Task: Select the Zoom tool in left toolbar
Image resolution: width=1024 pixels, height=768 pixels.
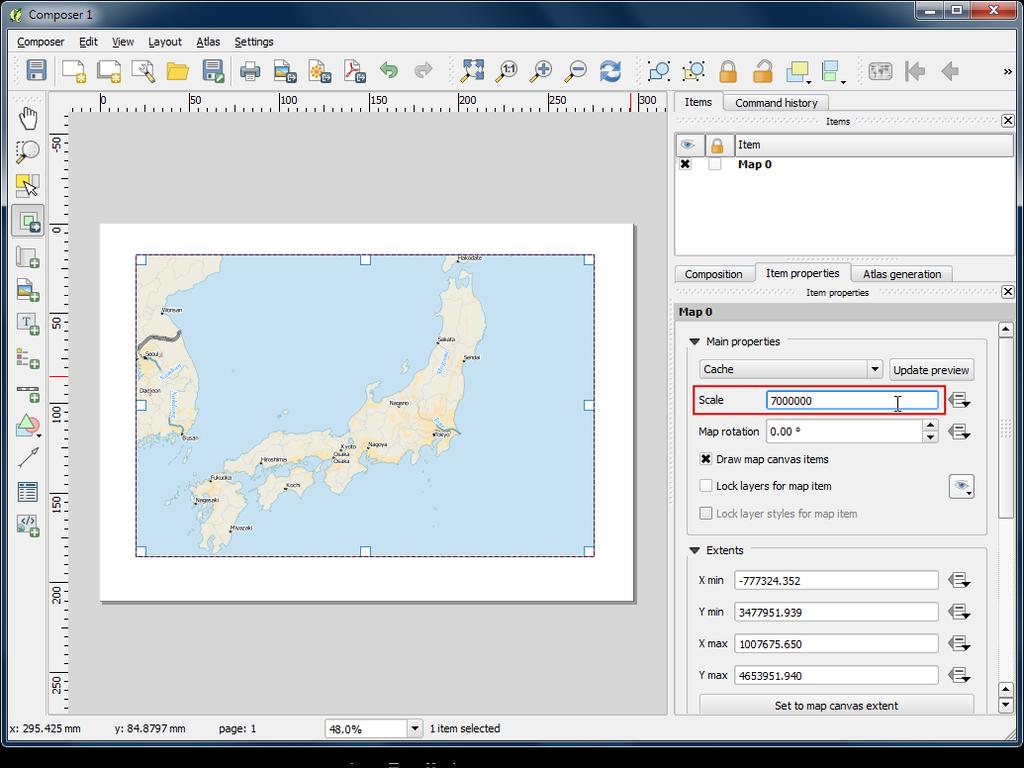Action: pyautogui.click(x=27, y=152)
